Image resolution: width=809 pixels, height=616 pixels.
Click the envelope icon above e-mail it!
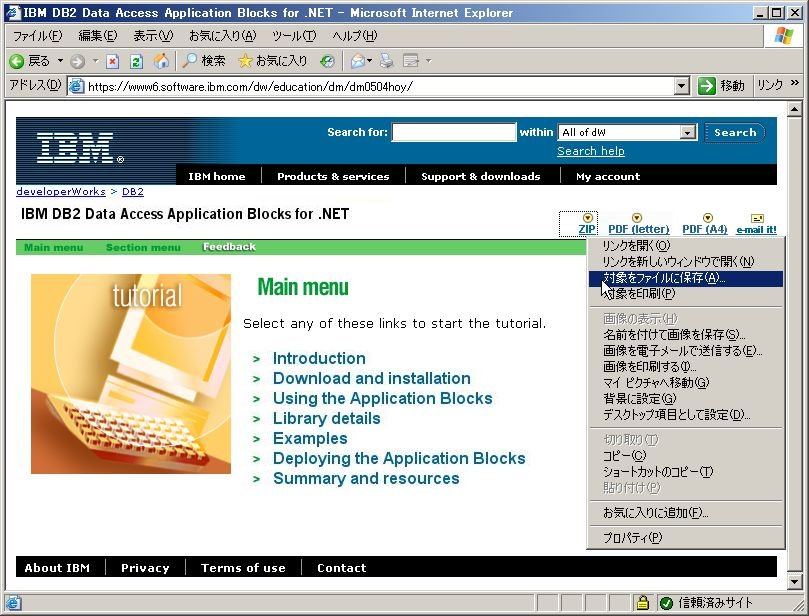757,218
